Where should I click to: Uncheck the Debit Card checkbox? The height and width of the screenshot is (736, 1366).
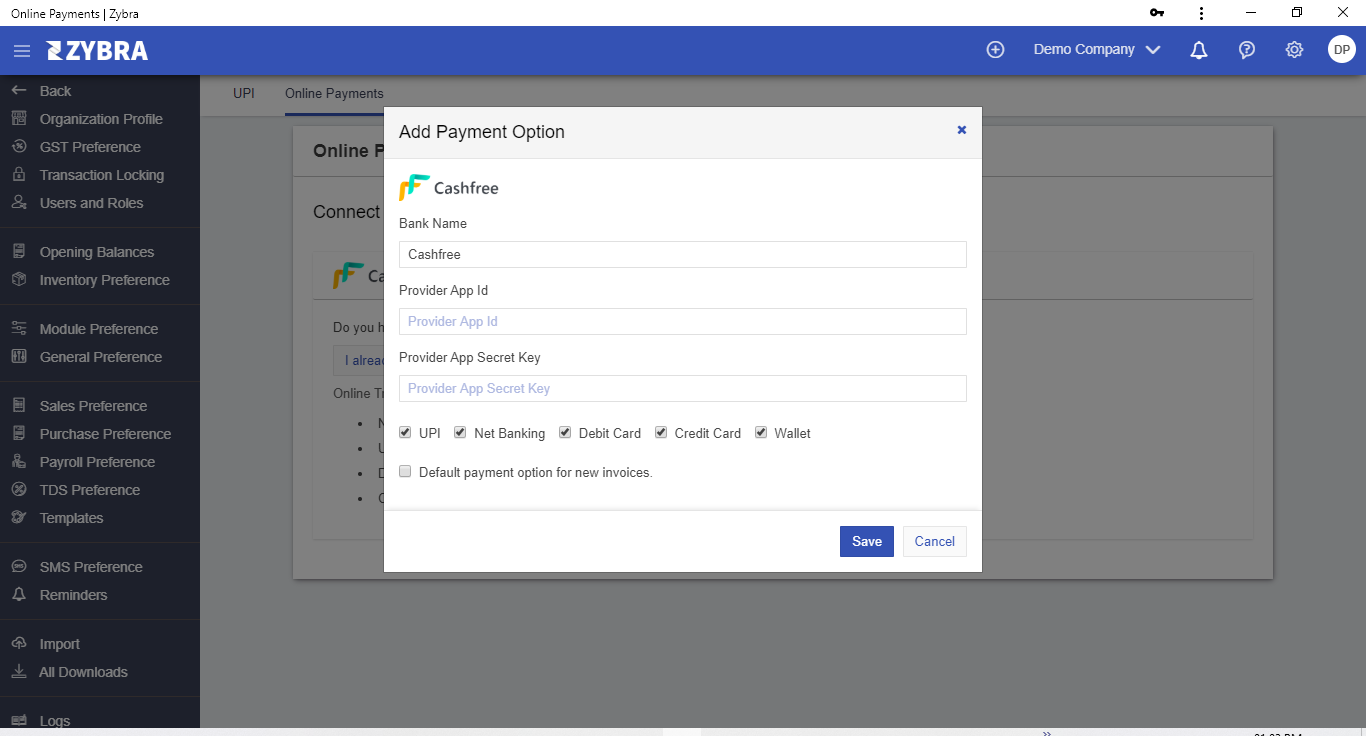click(x=565, y=432)
